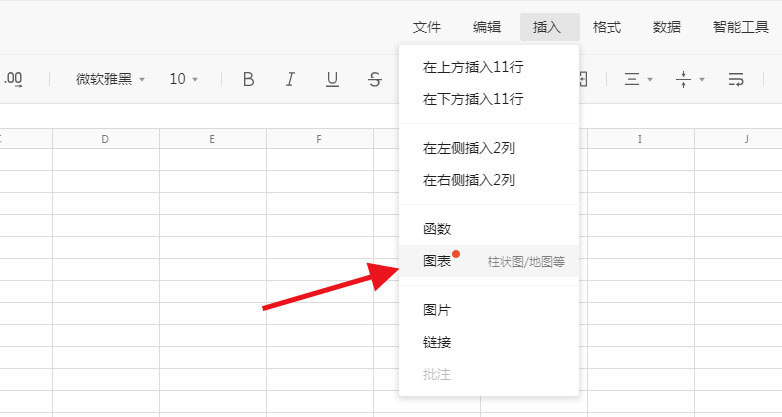Screen dimensions: 782x417
Task: Toggle italic formatting with the I icon
Action: pyautogui.click(x=290, y=79)
